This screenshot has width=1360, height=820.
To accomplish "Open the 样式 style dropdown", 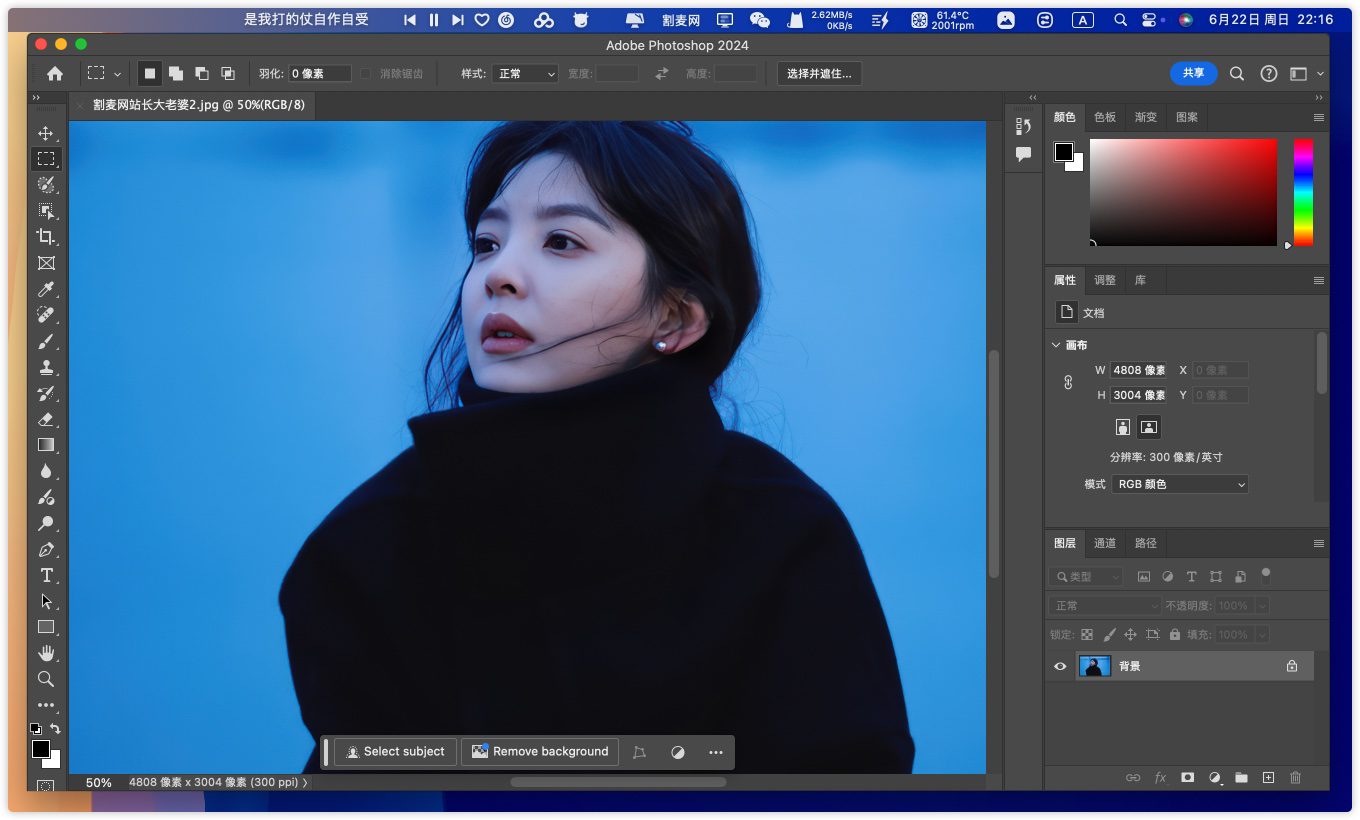I will [524, 74].
